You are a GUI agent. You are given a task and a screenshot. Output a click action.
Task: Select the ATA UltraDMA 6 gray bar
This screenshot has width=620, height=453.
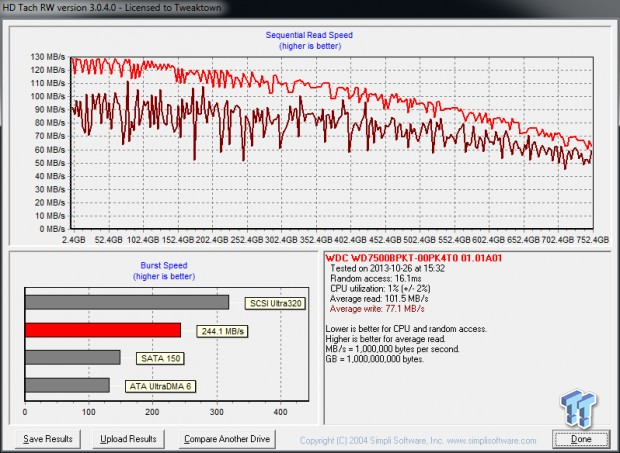[x=67, y=385]
